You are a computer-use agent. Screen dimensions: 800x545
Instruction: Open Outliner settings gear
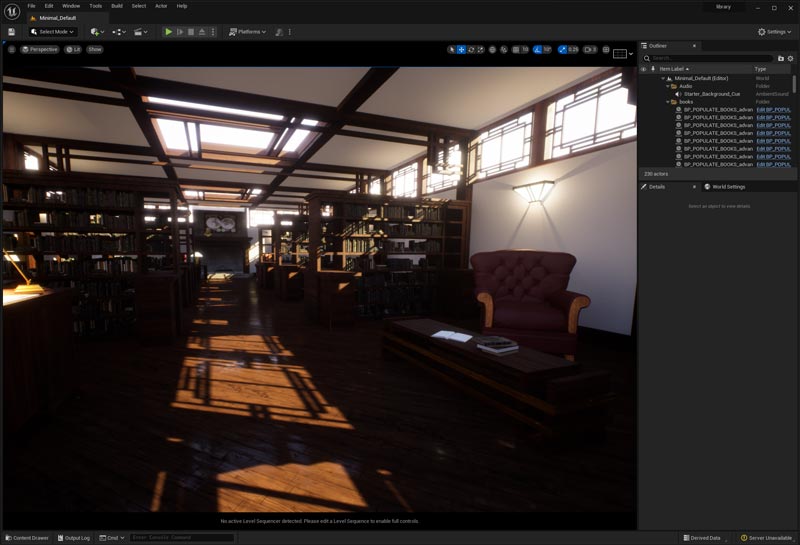tap(790, 58)
